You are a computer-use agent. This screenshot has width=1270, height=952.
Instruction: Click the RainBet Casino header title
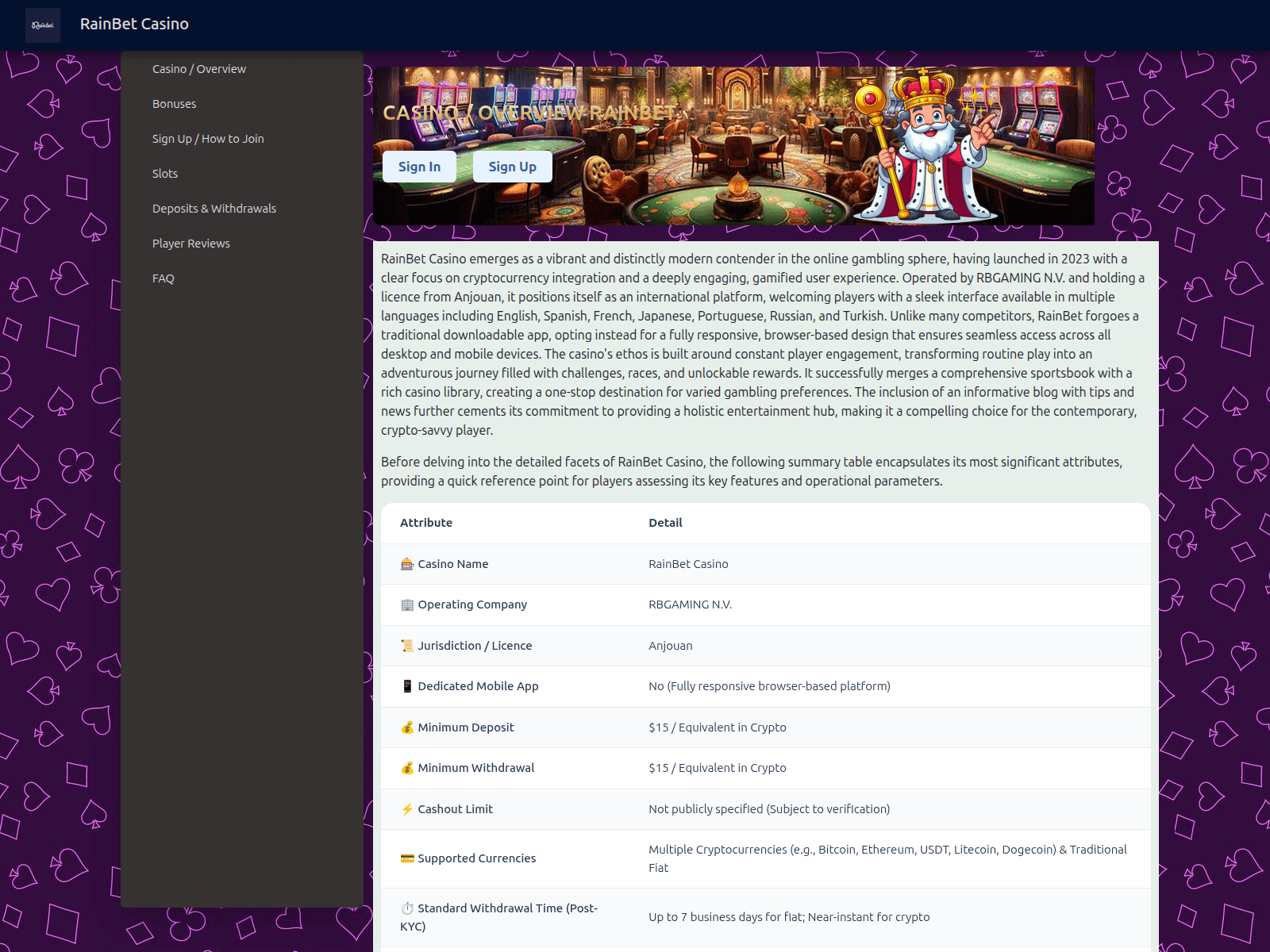pos(134,24)
